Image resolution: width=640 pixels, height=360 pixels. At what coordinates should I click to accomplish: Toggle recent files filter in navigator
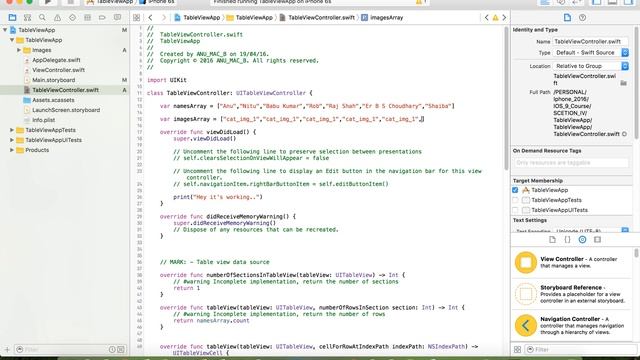click(112, 349)
